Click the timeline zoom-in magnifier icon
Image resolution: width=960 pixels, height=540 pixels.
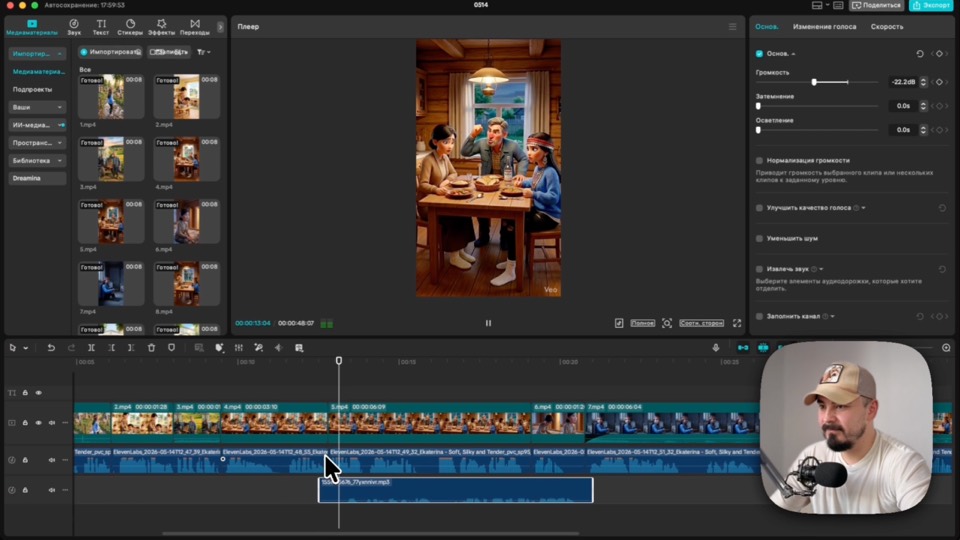946,348
